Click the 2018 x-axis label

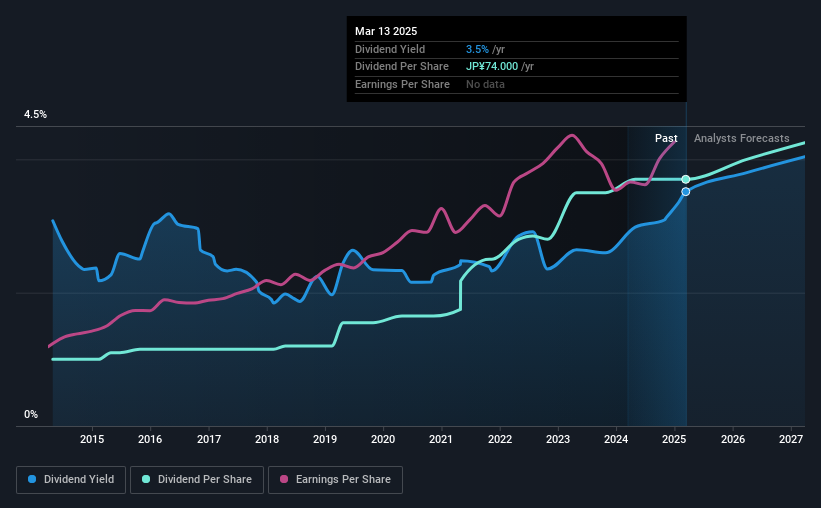(267, 439)
